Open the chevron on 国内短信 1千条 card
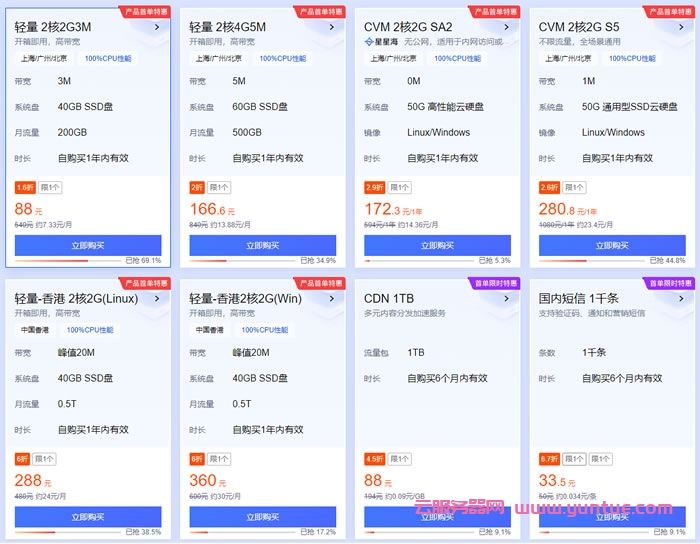 click(680, 299)
